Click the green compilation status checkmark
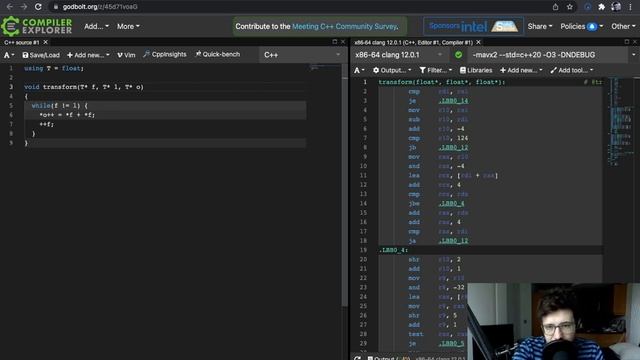640x360 pixels. tap(458, 55)
